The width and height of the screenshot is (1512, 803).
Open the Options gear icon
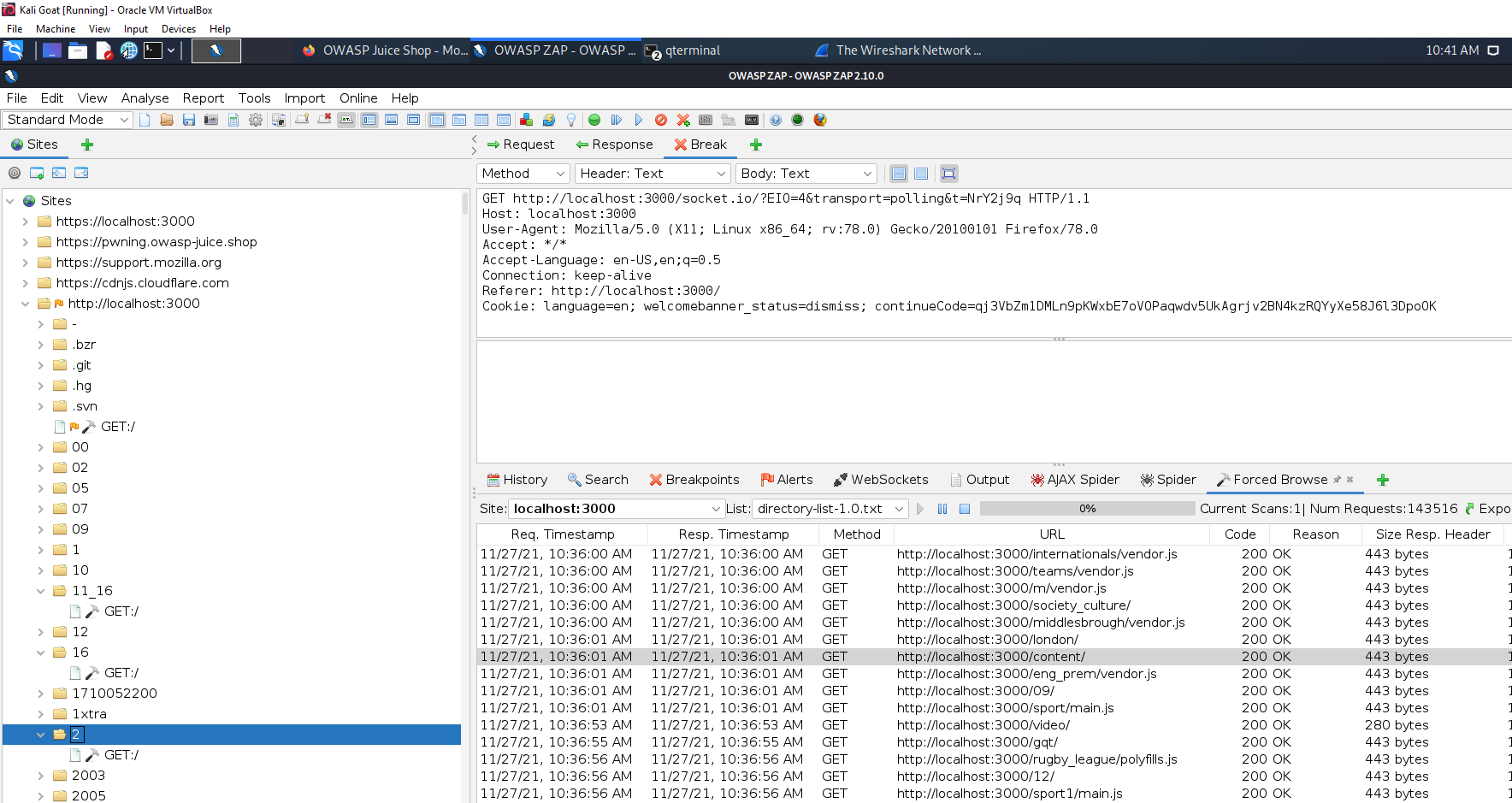(x=256, y=120)
